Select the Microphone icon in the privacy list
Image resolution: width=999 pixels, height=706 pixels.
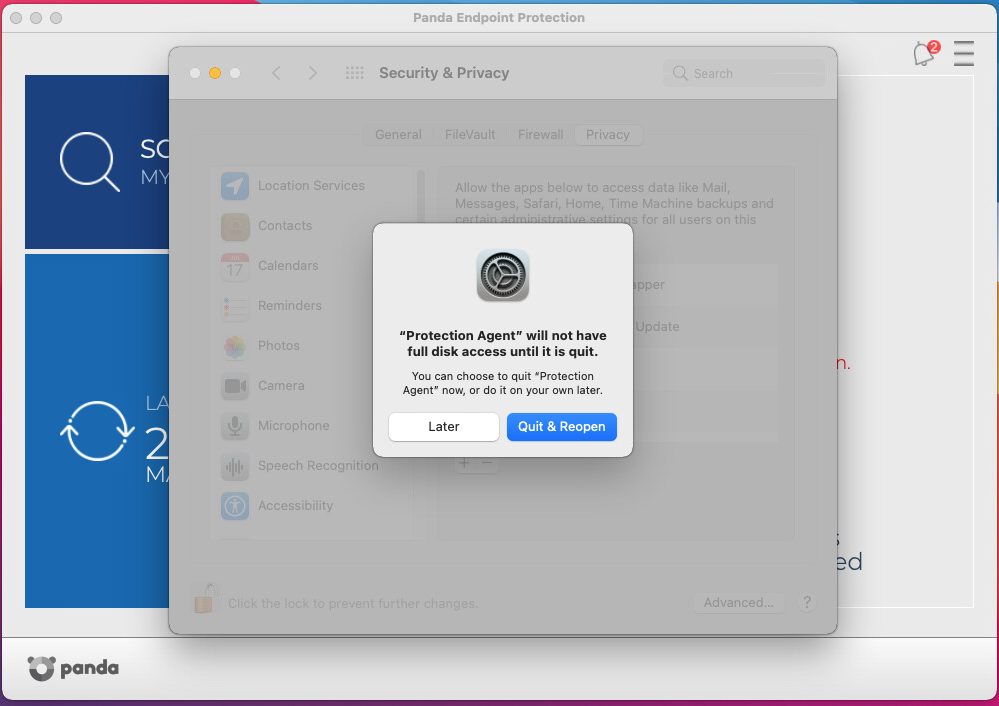click(235, 426)
